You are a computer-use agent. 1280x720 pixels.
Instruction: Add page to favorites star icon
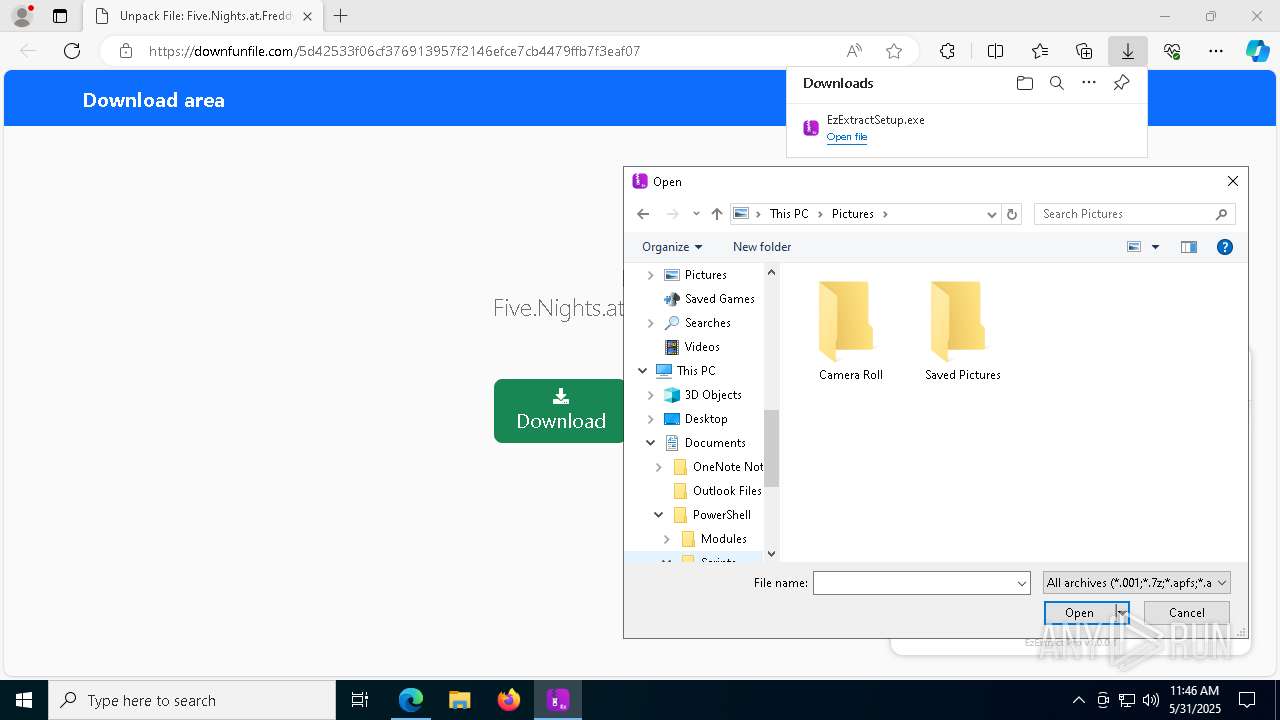point(894,51)
